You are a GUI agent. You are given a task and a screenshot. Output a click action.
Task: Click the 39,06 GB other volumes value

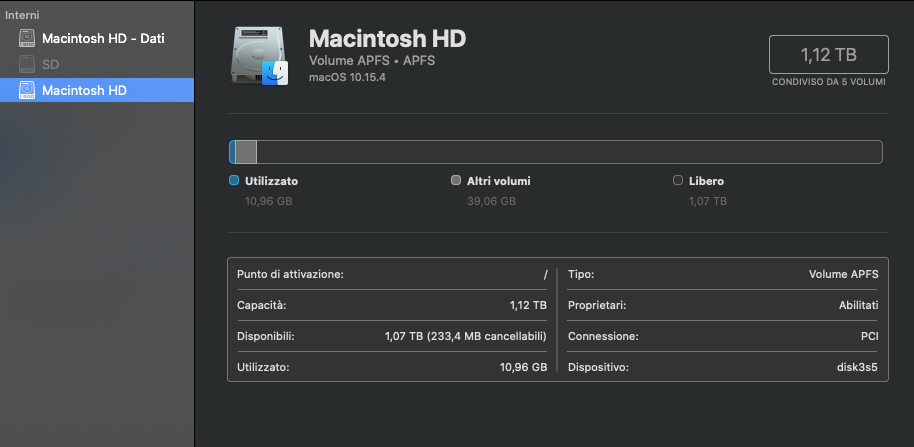click(491, 202)
